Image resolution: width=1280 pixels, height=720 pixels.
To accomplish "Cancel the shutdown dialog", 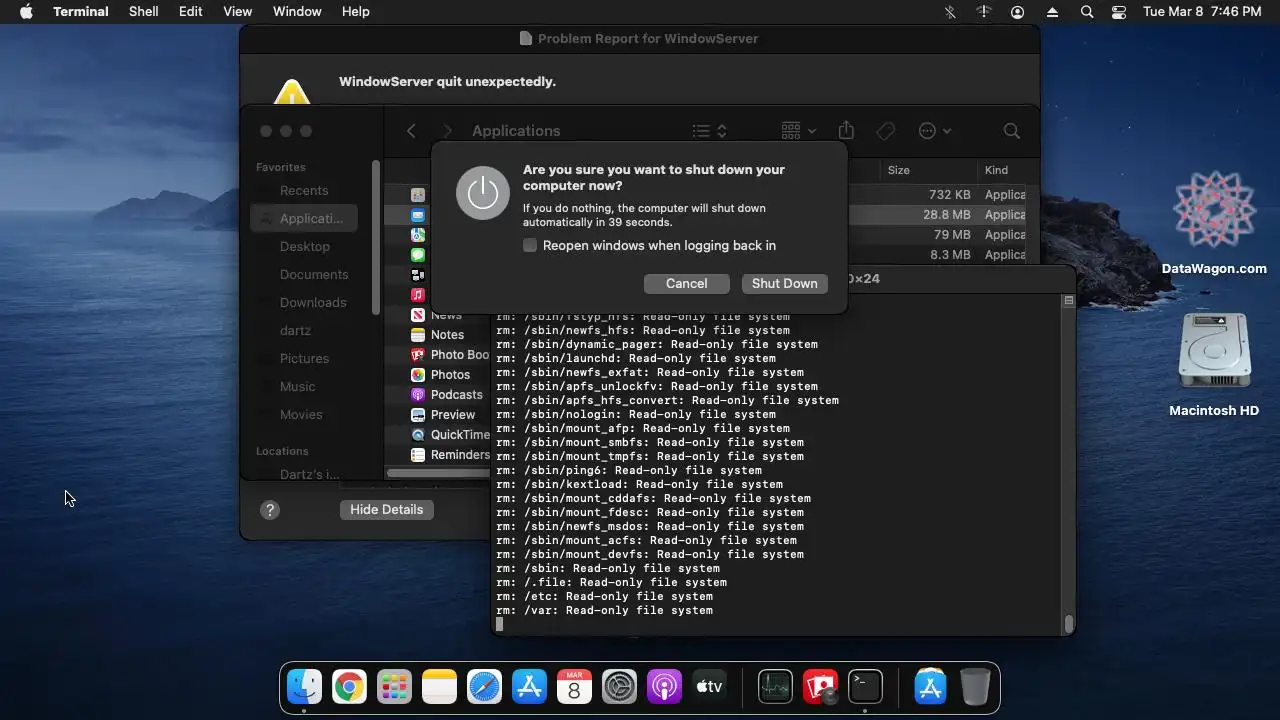I will point(686,283).
